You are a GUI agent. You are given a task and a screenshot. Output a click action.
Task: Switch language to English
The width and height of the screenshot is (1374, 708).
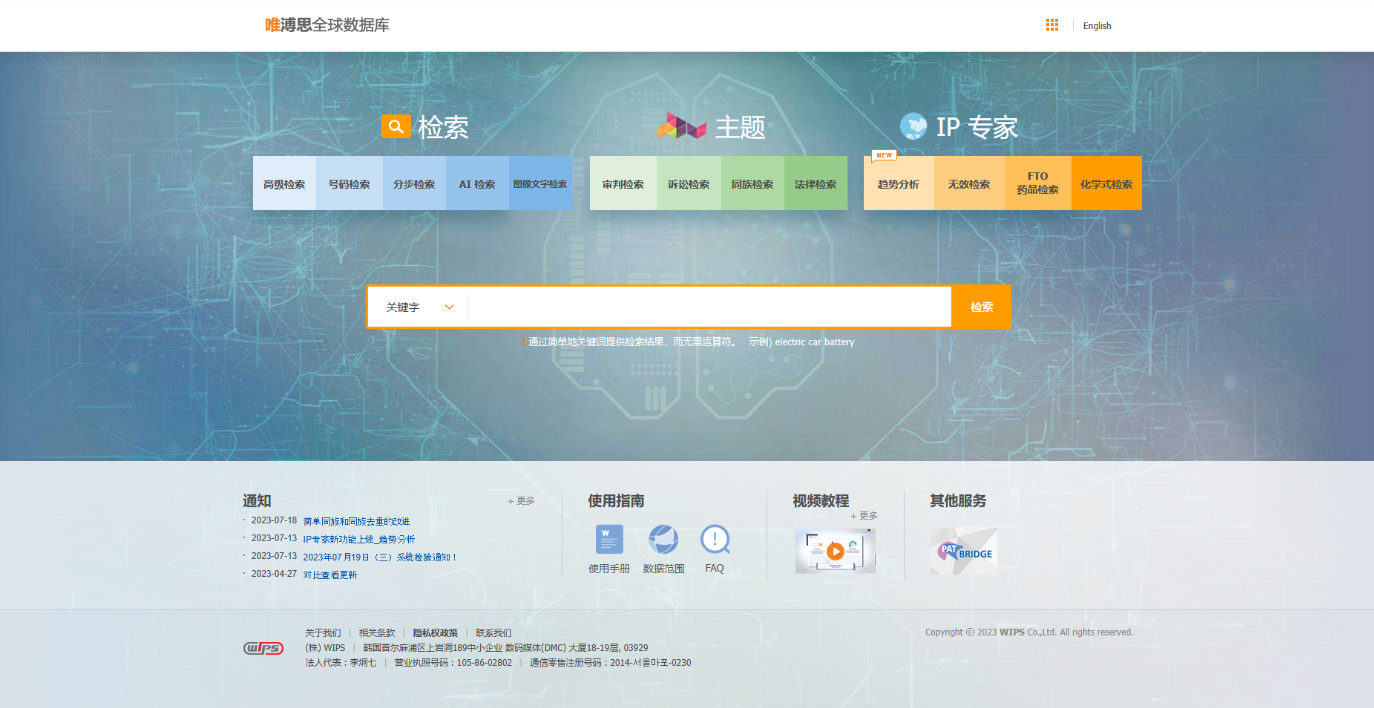[x=1097, y=26]
